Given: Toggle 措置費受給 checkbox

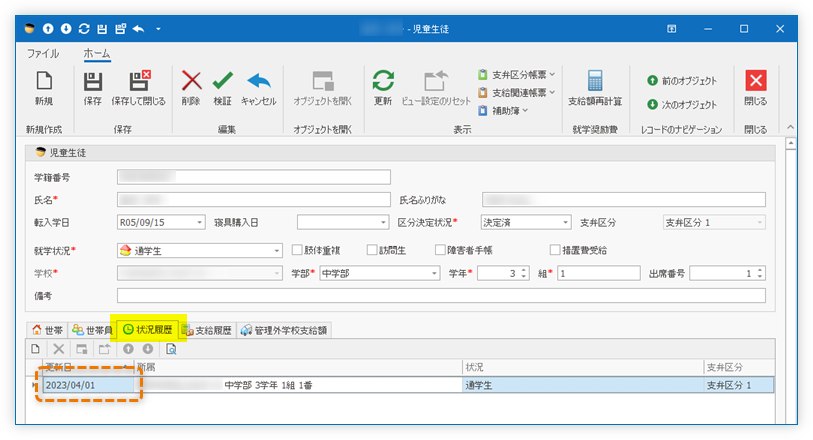Looking at the screenshot, I should [555, 250].
